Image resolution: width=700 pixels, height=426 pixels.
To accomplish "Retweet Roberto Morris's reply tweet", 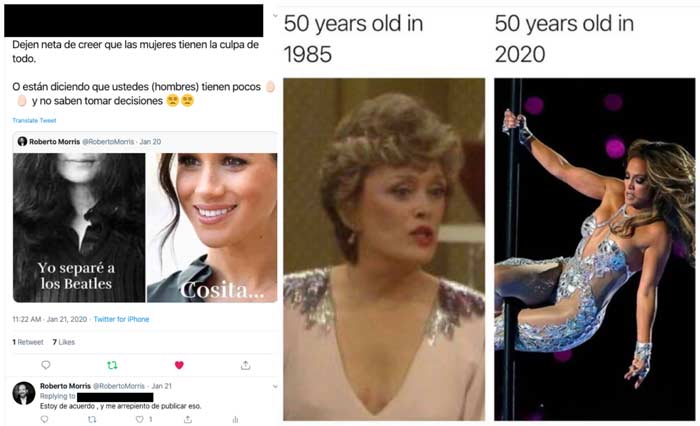I will 92,419.
